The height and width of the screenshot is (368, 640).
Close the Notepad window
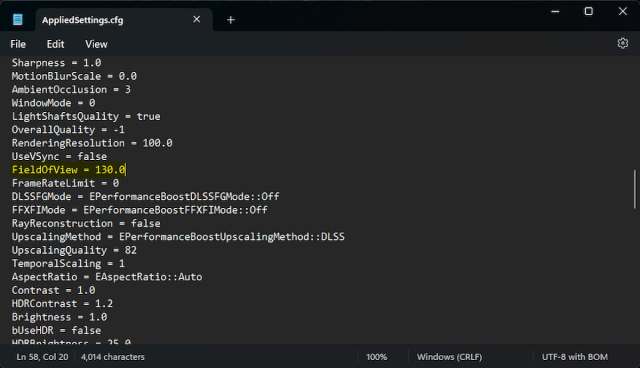[622, 11]
